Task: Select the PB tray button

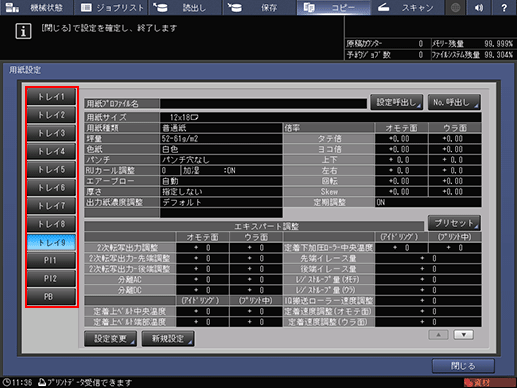Action: (x=51, y=297)
